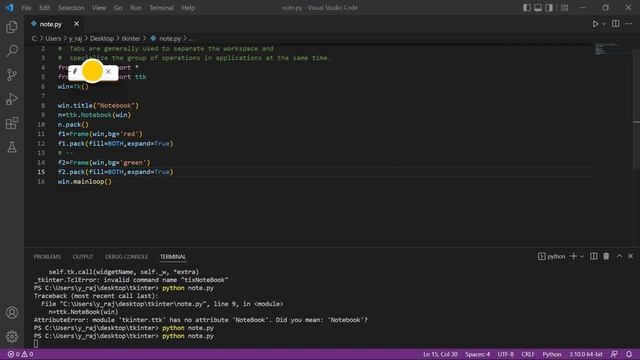Switch to the DEBUG CONSOLE panel tab
The image size is (640, 360).
pyautogui.click(x=127, y=257)
